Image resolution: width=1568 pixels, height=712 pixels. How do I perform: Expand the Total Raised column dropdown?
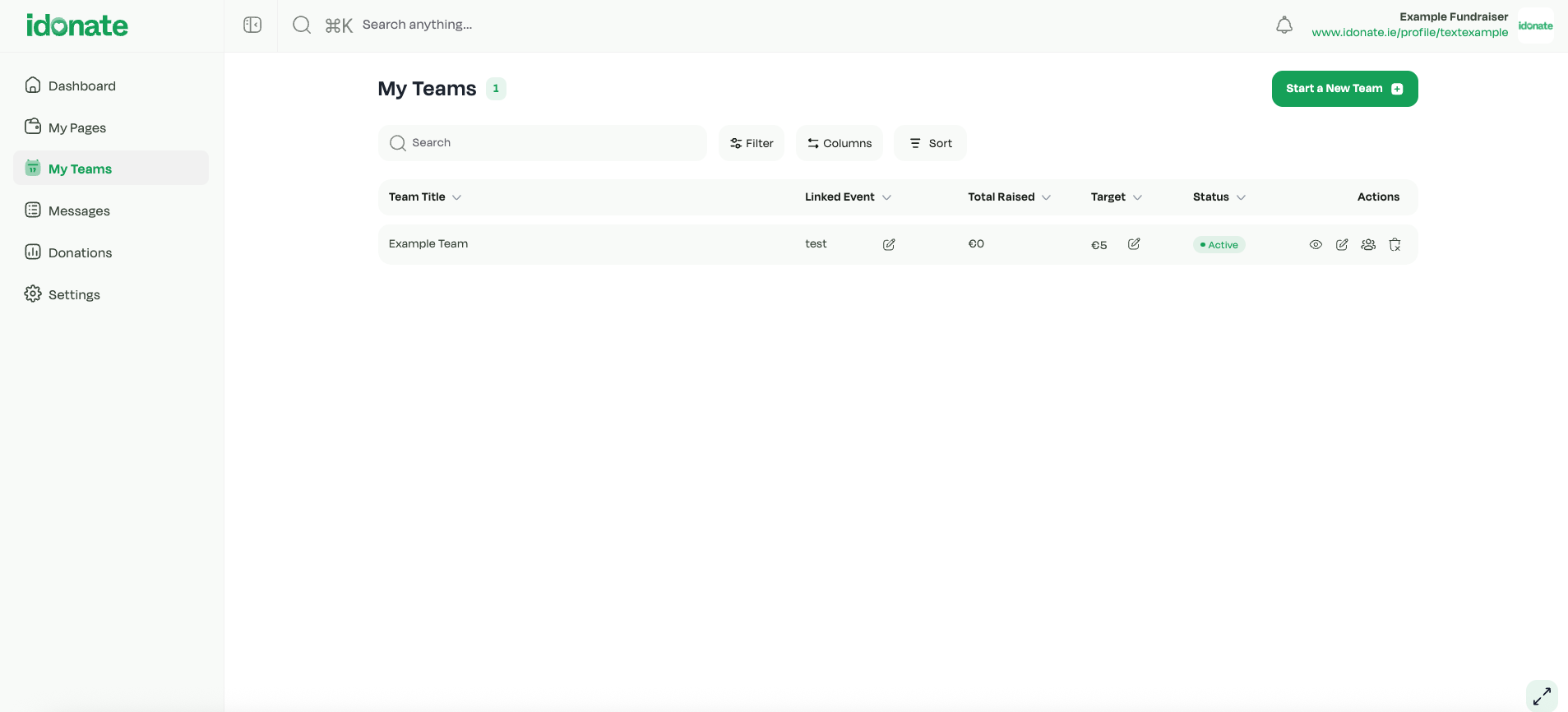(1046, 197)
